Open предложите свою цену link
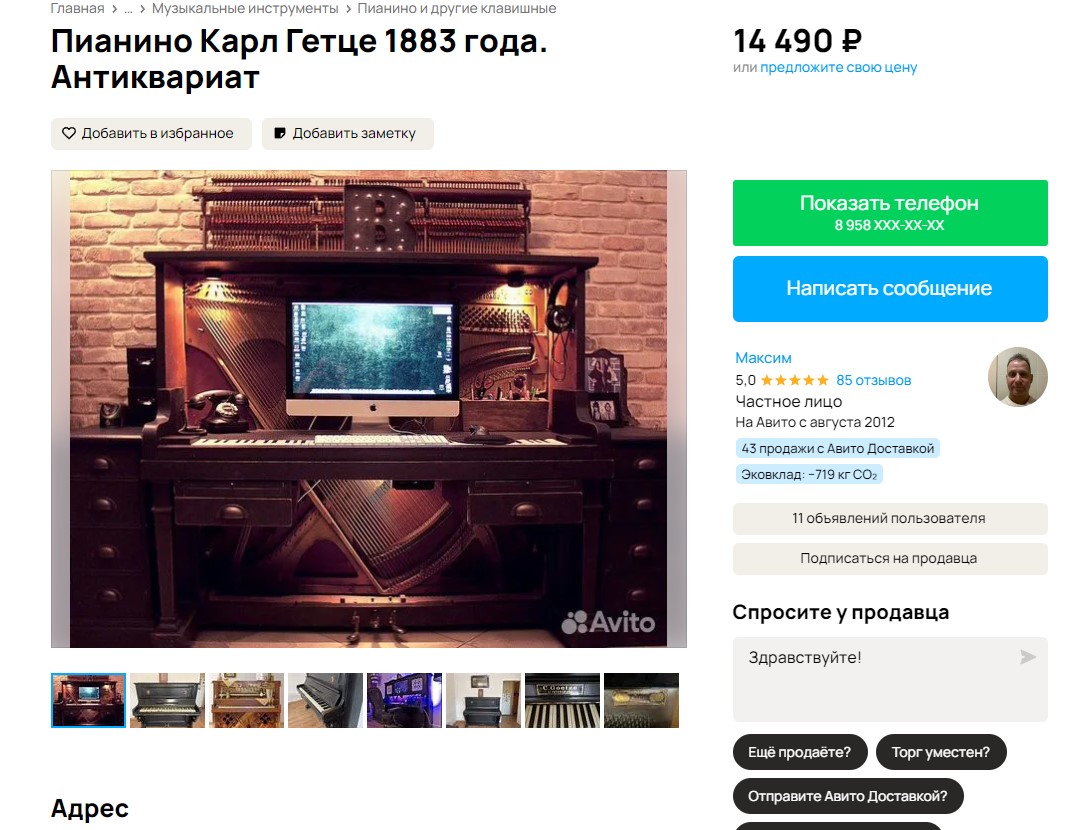This screenshot has width=1069, height=830. (839, 68)
